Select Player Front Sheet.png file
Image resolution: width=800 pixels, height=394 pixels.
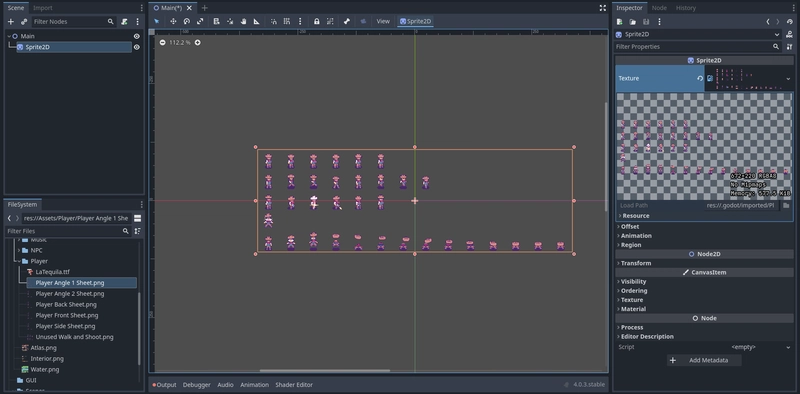[x=67, y=315]
